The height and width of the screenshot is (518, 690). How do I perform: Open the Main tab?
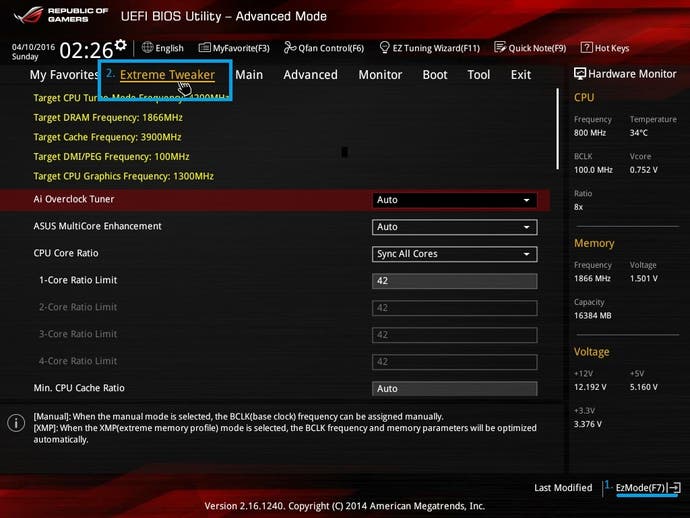[x=249, y=75]
